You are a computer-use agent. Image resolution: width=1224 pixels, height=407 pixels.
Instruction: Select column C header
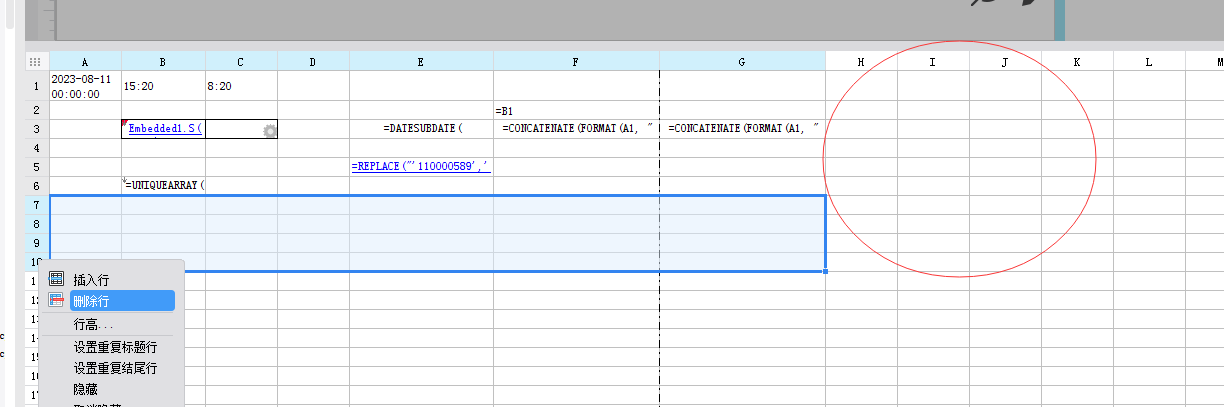coord(241,62)
